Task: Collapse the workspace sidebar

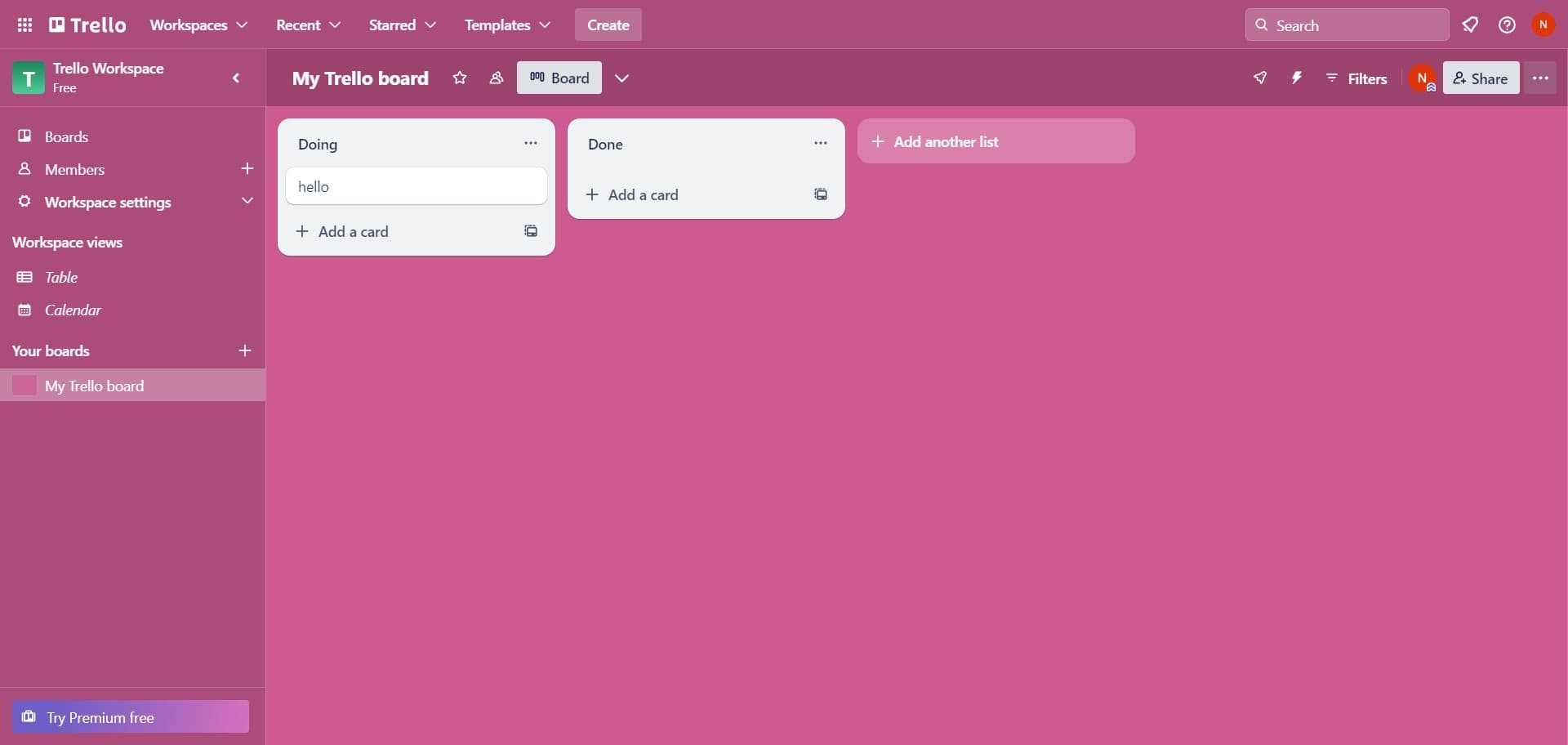Action: (x=236, y=78)
